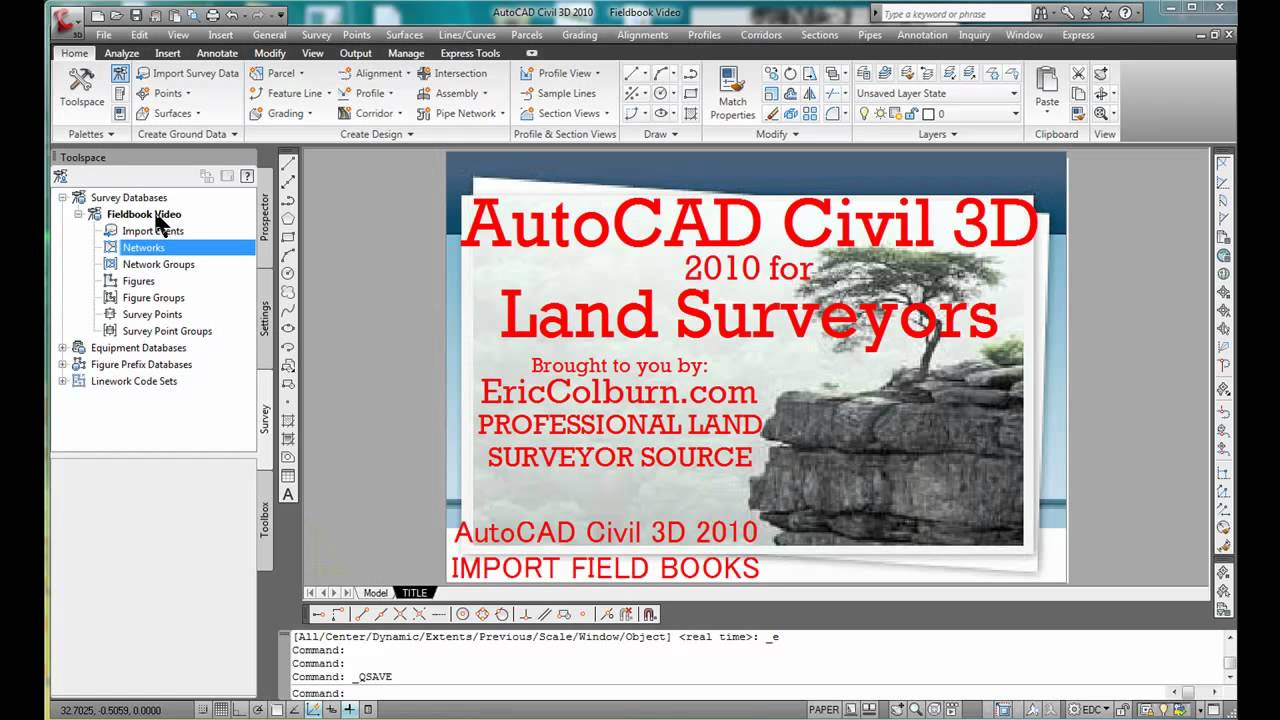
Task: Click the Undo arrow in quick access toolbar
Action: point(232,15)
